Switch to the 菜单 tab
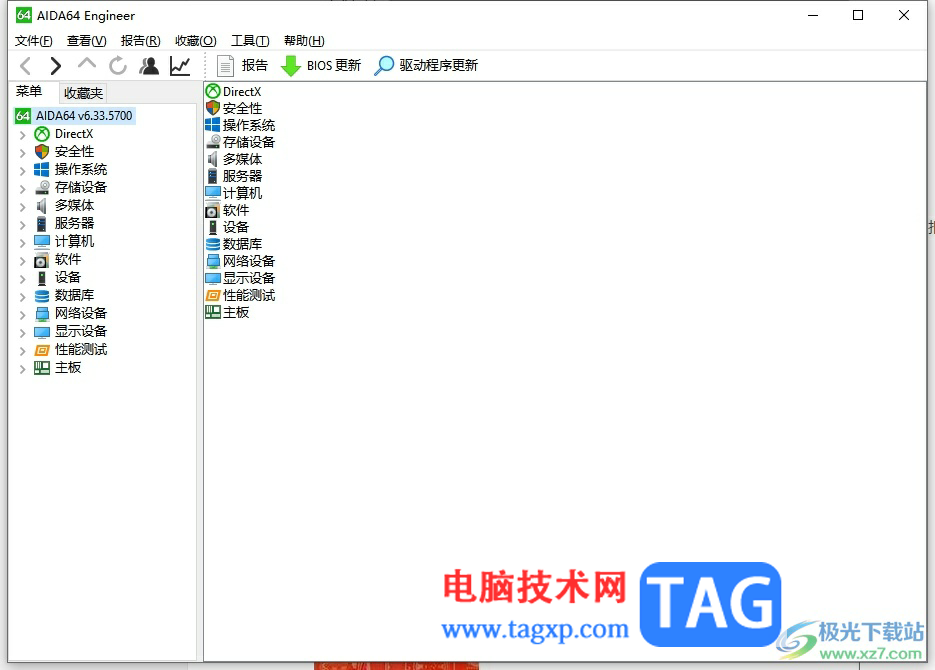This screenshot has width=935, height=670. (29, 92)
